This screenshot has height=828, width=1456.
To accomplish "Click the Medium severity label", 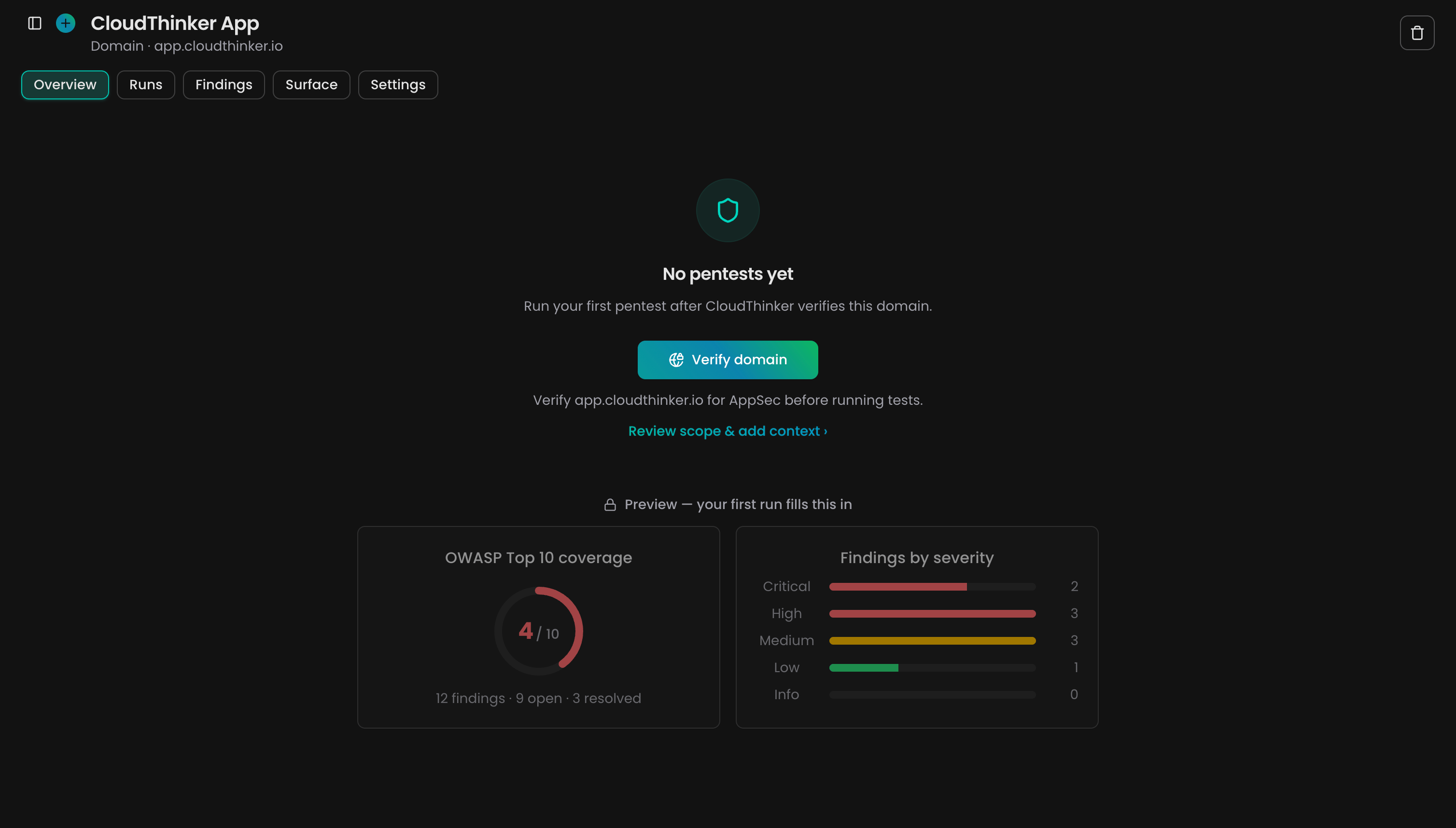I will [x=786, y=640].
